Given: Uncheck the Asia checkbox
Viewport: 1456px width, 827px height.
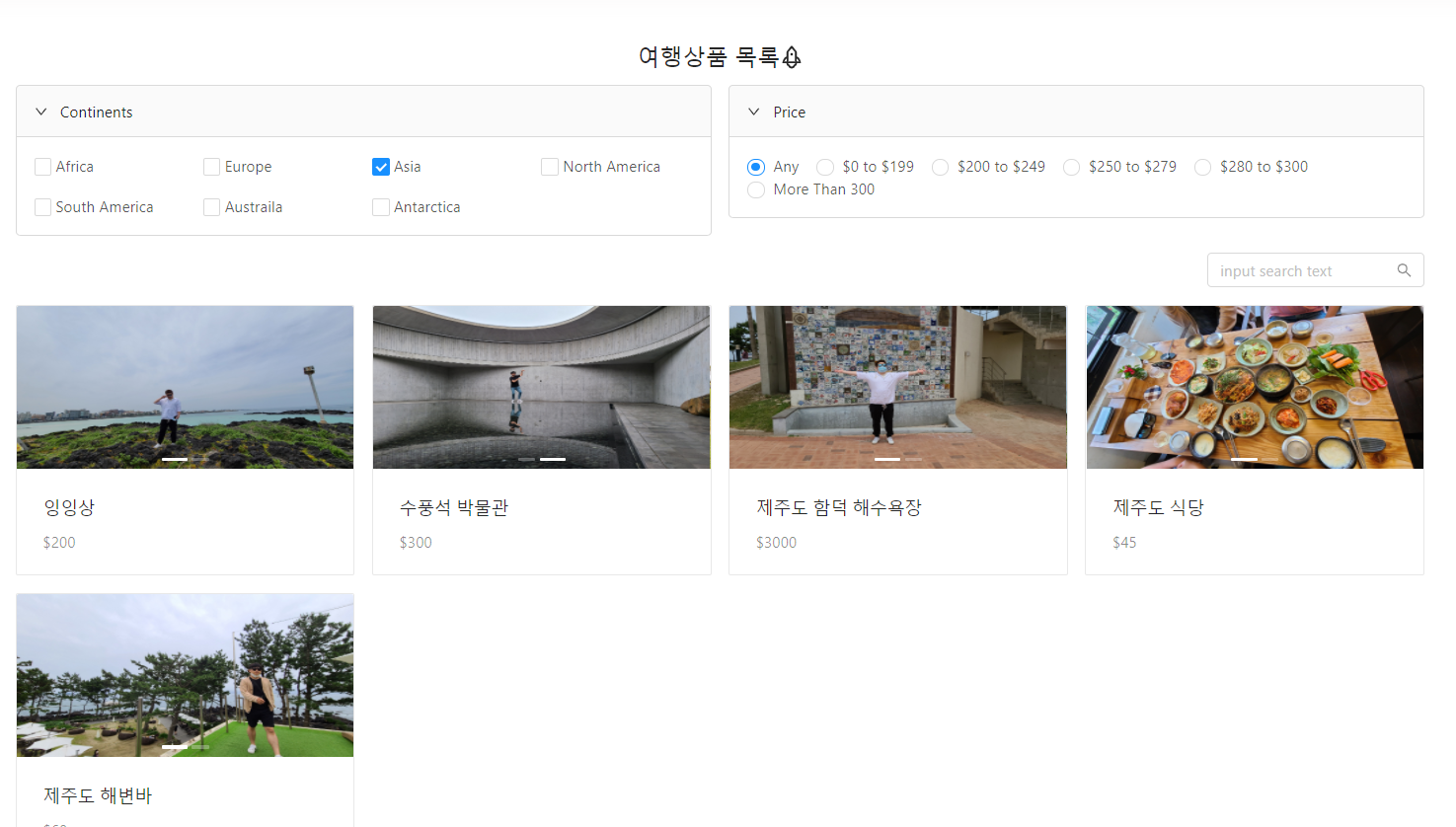Looking at the screenshot, I should click(380, 167).
